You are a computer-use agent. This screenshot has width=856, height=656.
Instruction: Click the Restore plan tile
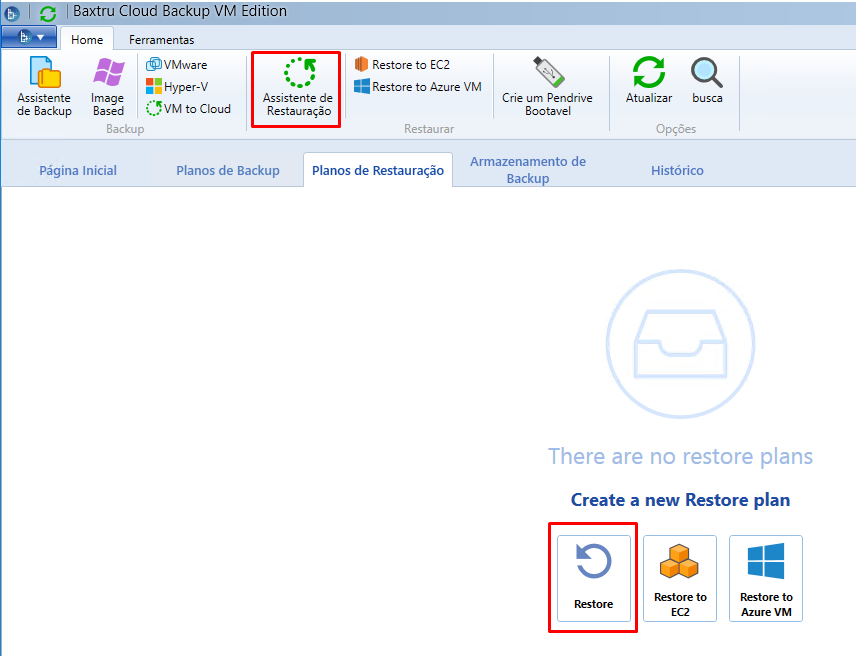[x=593, y=578]
